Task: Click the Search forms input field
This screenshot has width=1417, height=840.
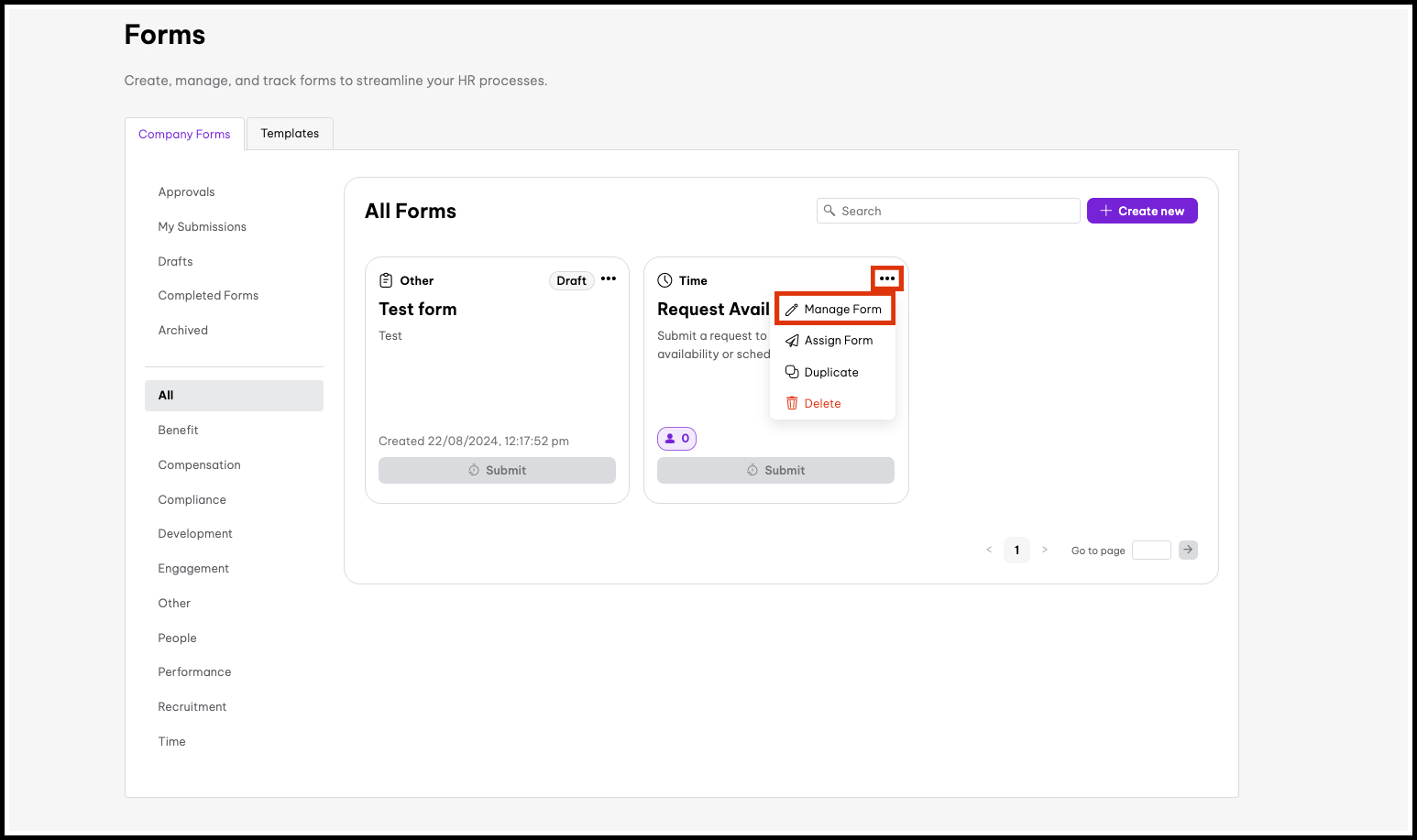Action: pyautogui.click(x=953, y=211)
